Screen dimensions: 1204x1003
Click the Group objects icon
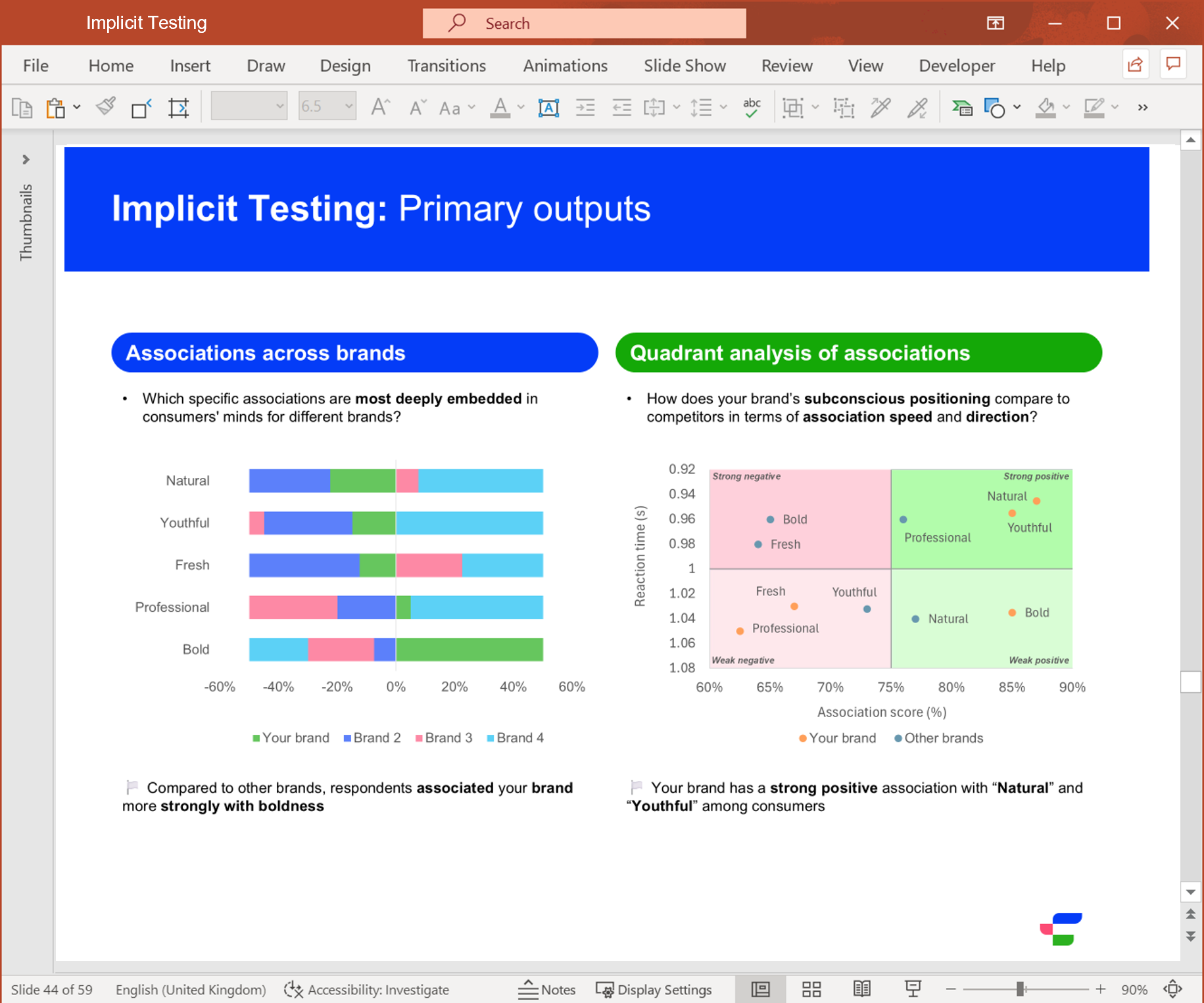[793, 107]
